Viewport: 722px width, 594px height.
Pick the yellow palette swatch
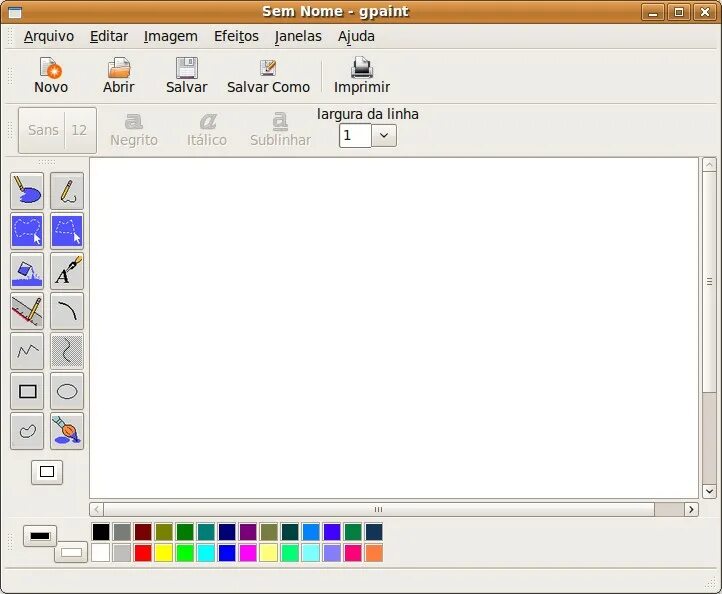[x=163, y=553]
